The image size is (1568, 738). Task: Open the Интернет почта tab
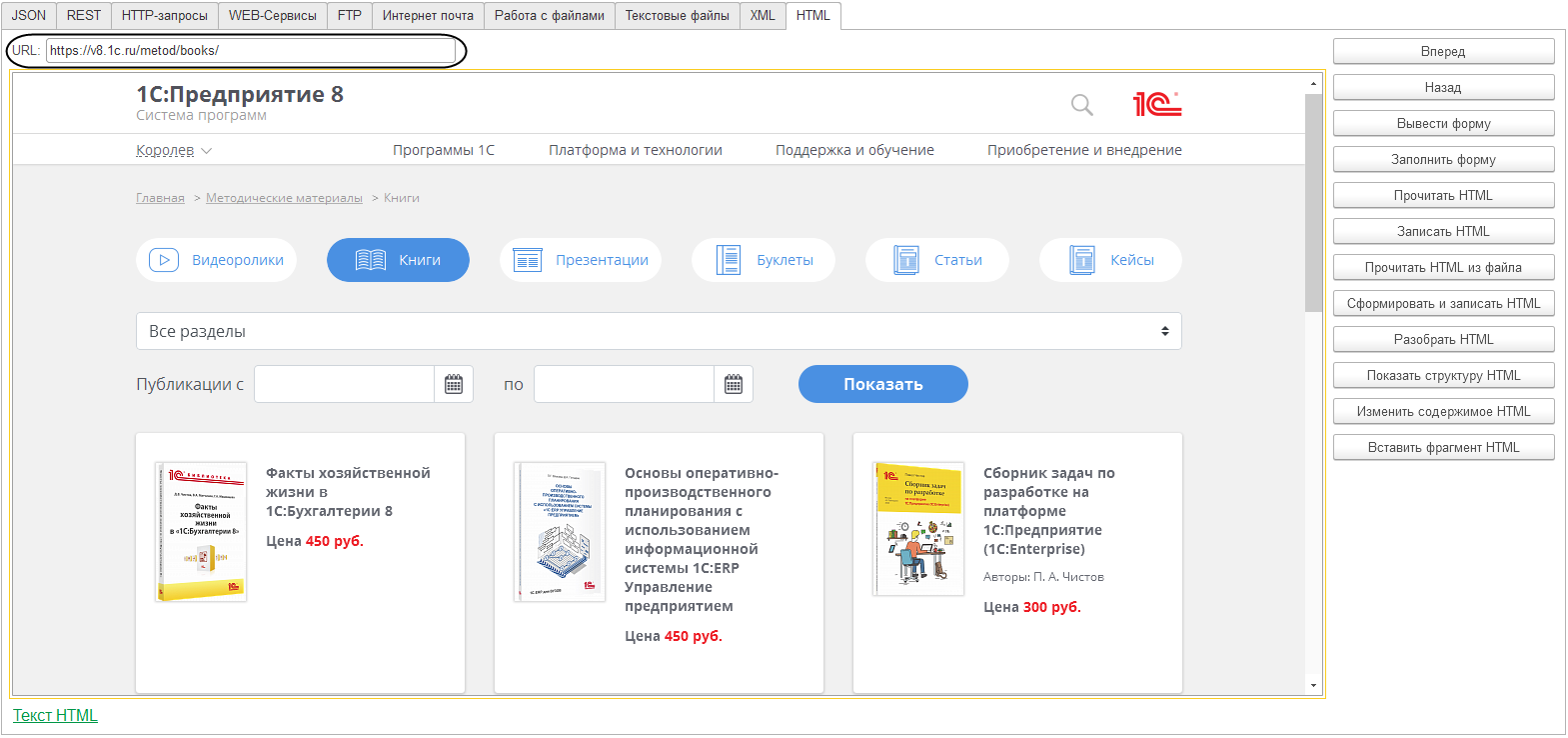[428, 15]
